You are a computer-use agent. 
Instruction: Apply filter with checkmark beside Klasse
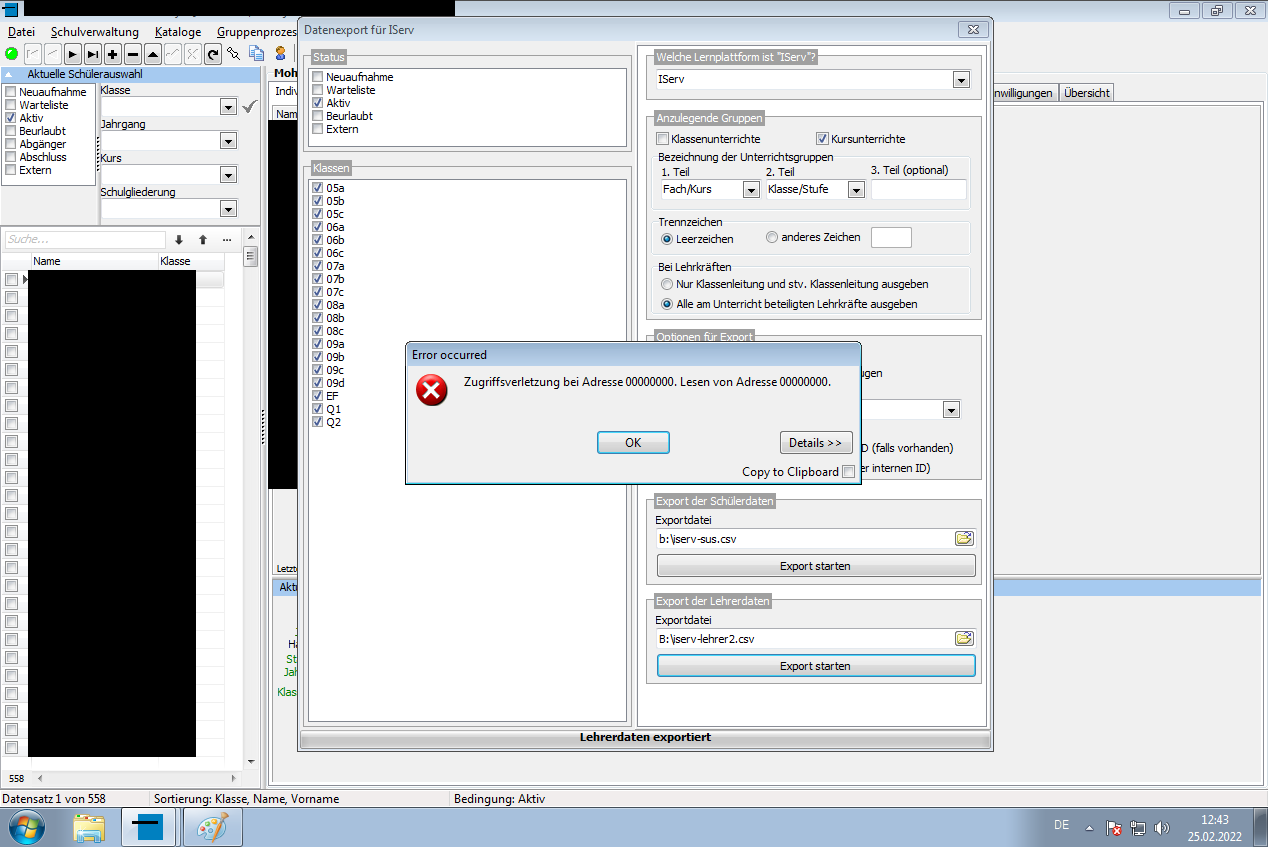(250, 106)
